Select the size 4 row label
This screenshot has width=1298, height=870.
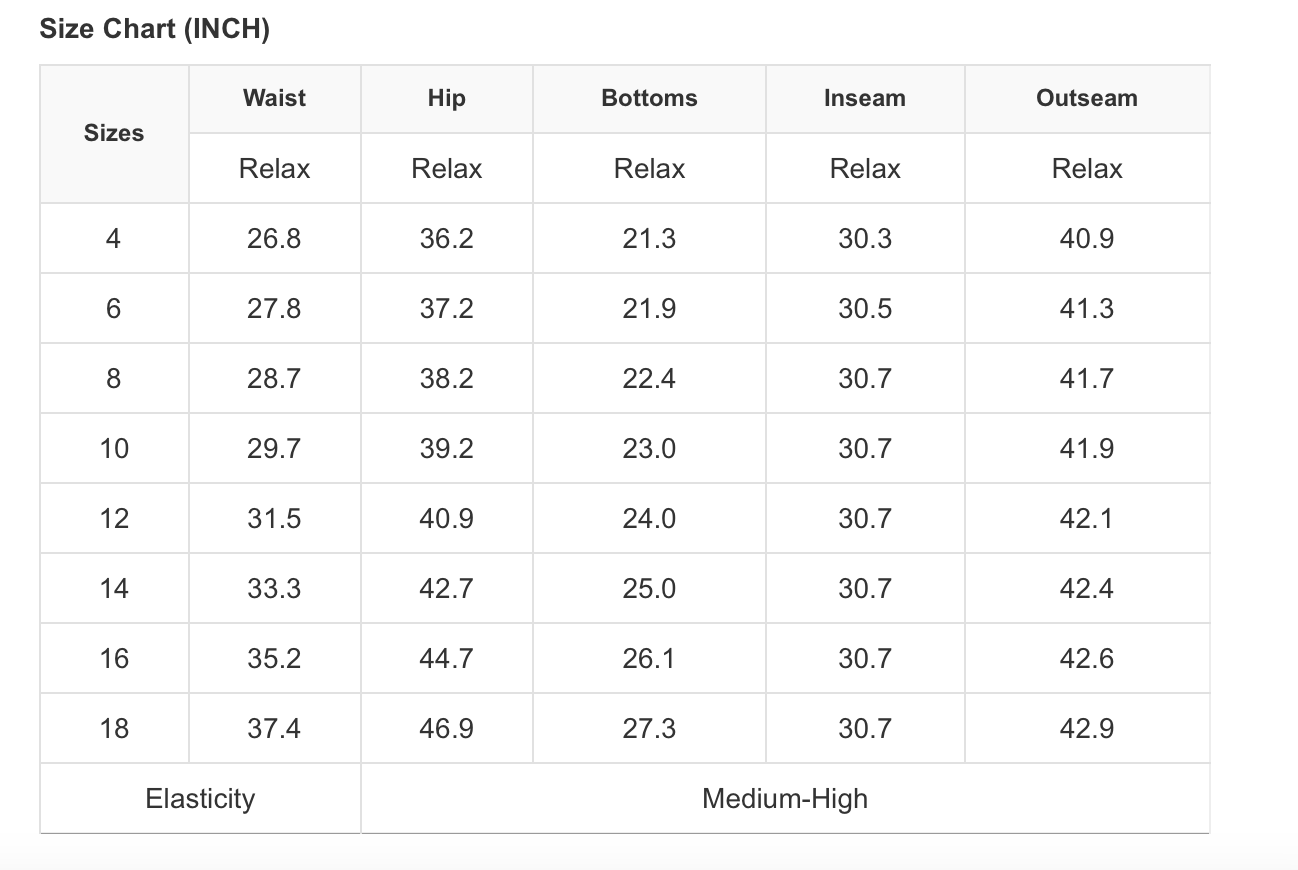point(114,238)
